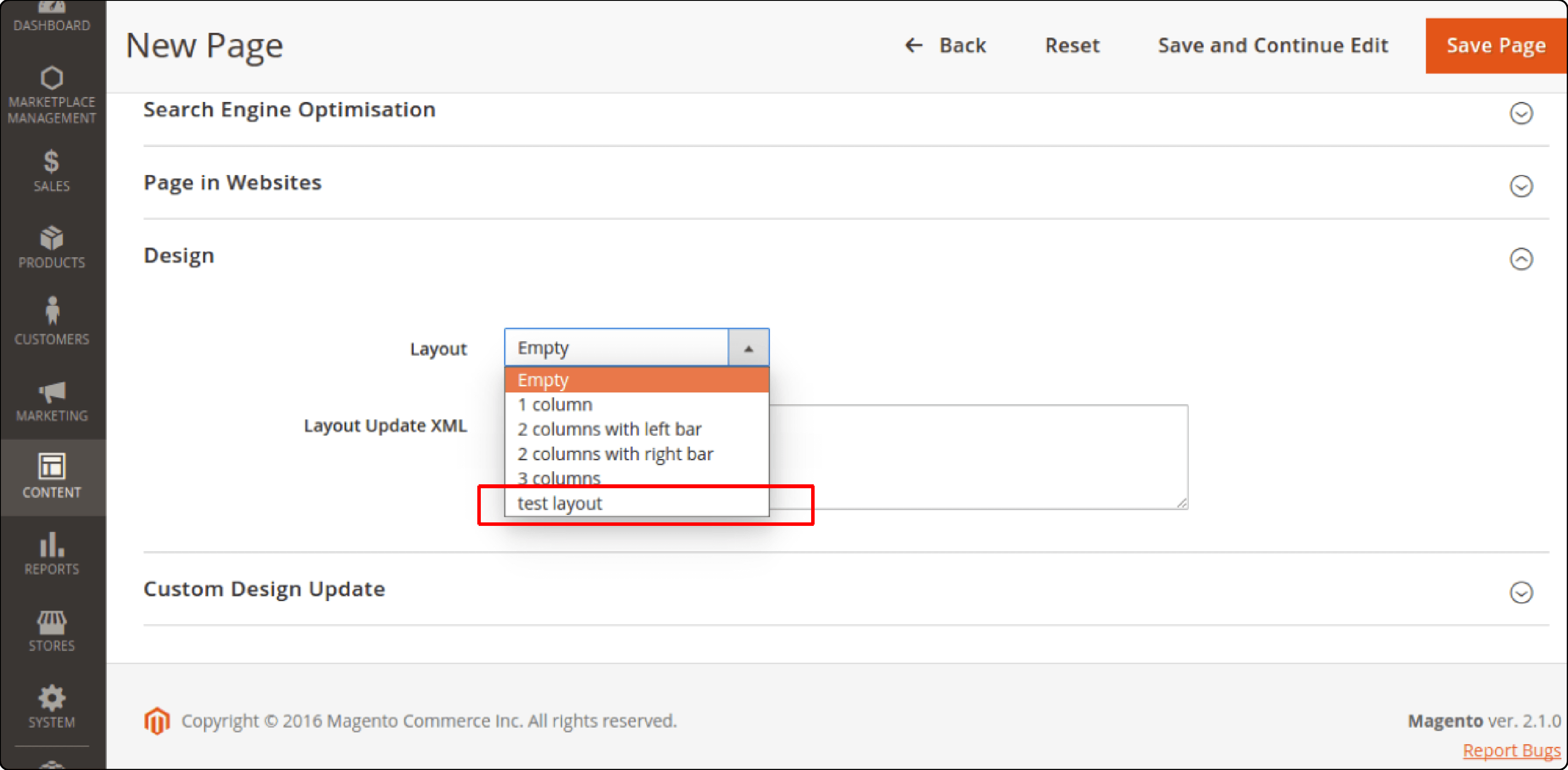Click the Reset button
The height and width of the screenshot is (770, 1568).
(x=1072, y=45)
